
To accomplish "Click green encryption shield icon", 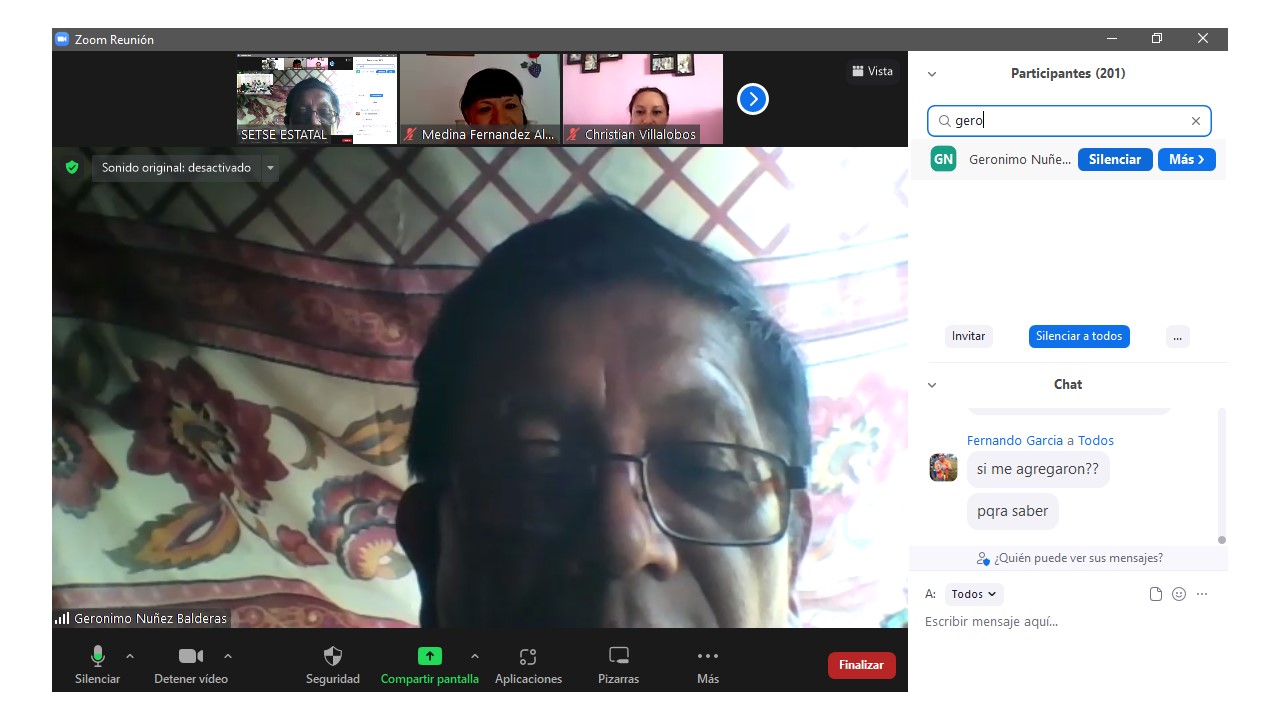I will [72, 167].
